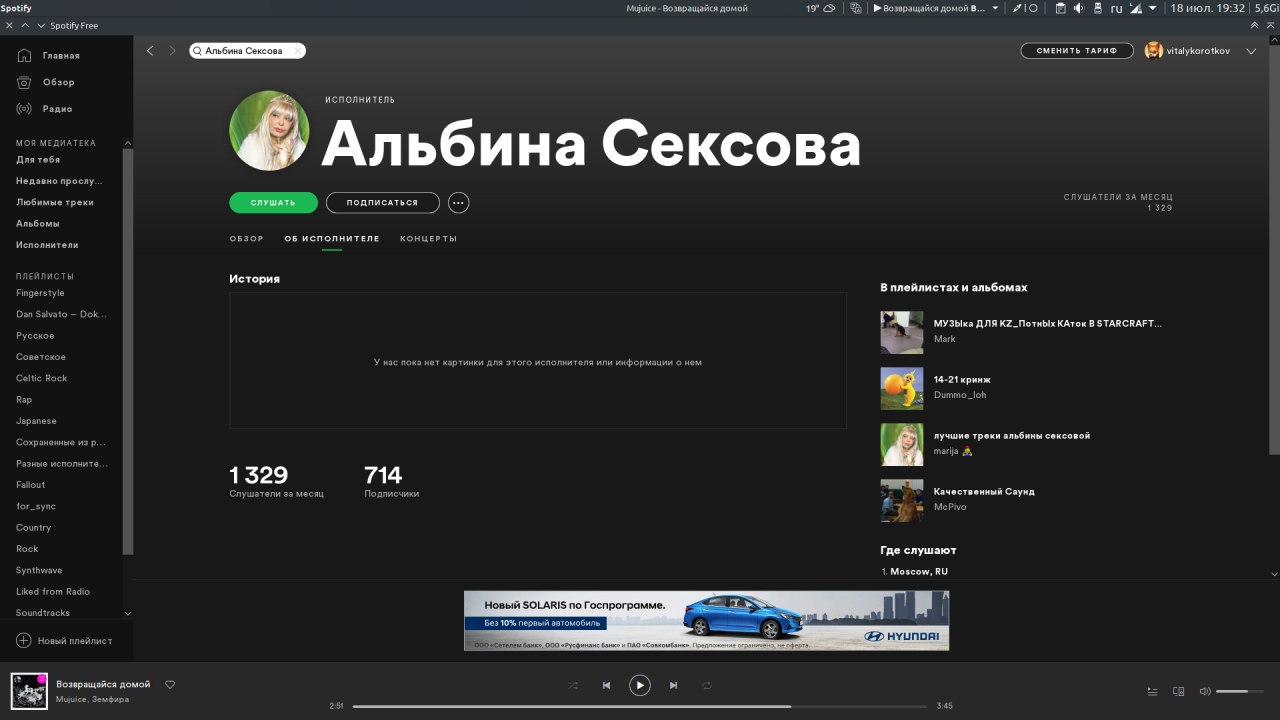Open the Советское playlist
1280x720 pixels.
pyautogui.click(x=41, y=357)
